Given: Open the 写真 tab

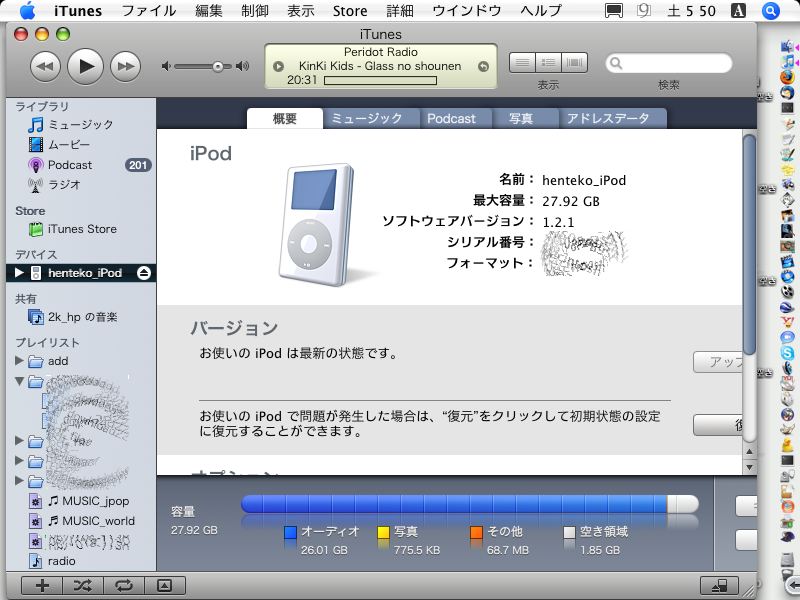Looking at the screenshot, I should [520, 118].
